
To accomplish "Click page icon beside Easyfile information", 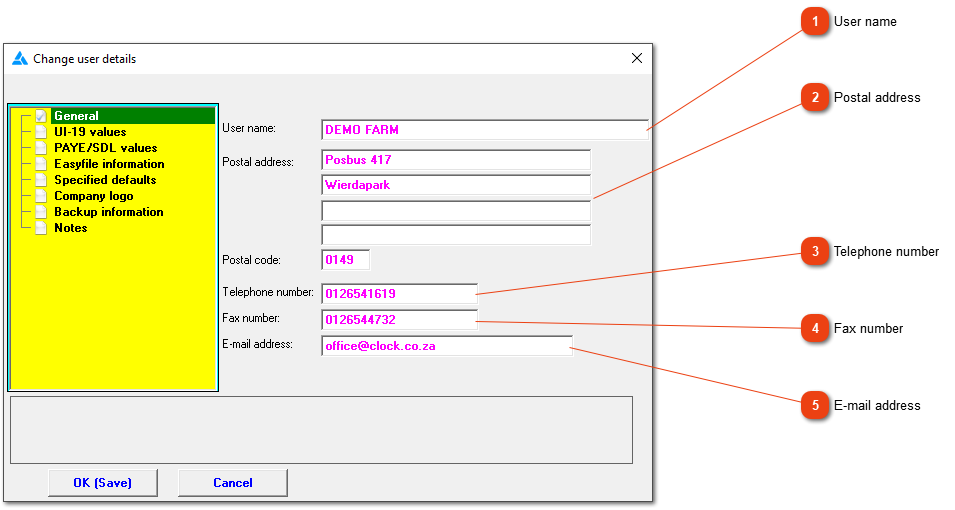I will pyautogui.click(x=41, y=164).
